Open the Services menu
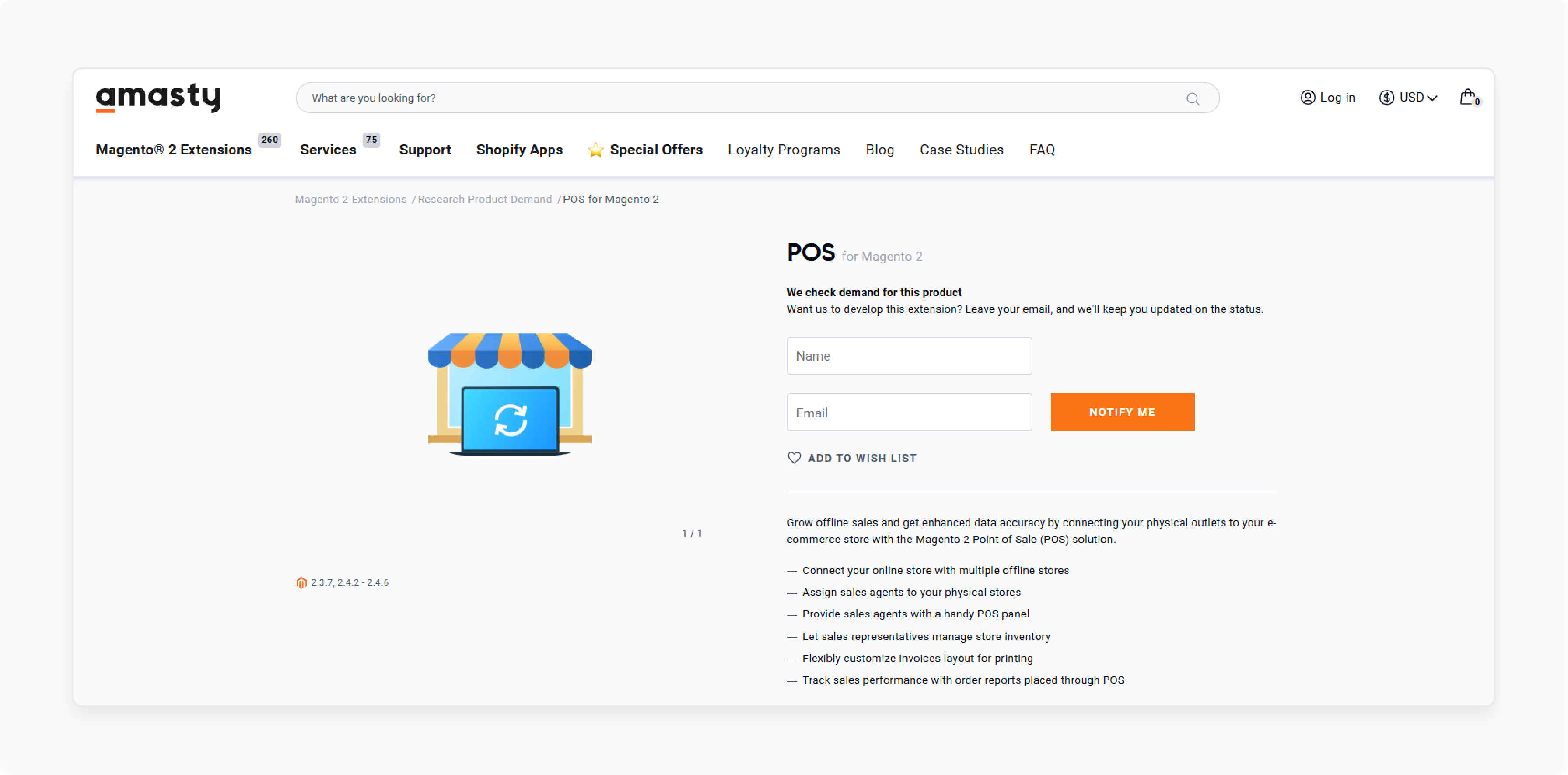This screenshot has width=1568, height=775. coord(328,150)
